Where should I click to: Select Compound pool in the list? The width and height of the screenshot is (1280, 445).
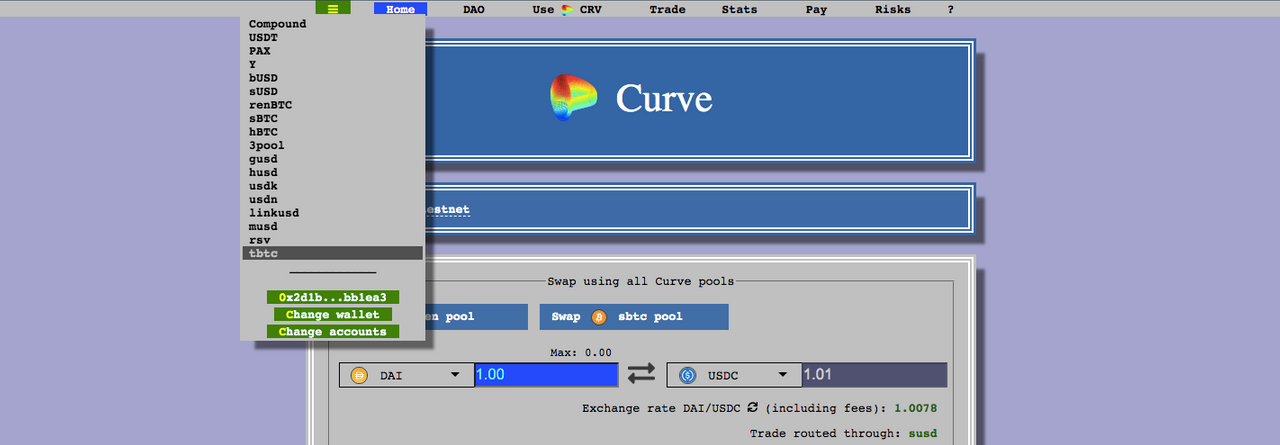point(332,24)
